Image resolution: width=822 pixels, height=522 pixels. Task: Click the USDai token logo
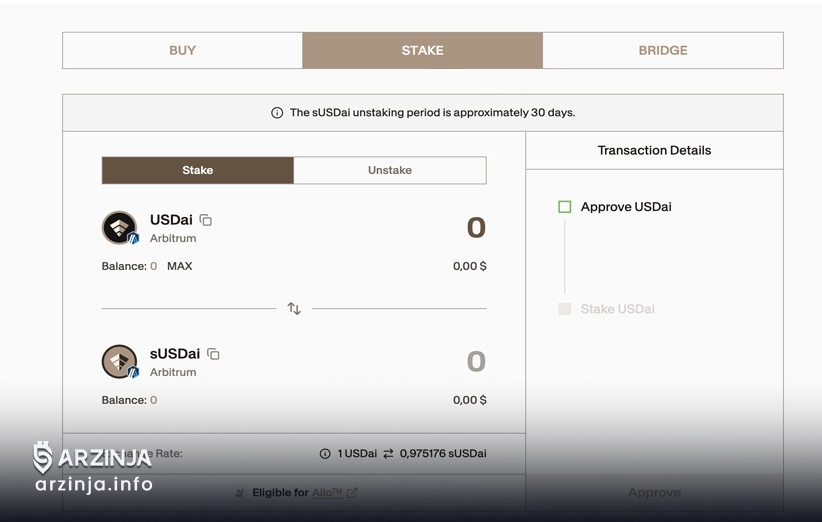pyautogui.click(x=119, y=228)
